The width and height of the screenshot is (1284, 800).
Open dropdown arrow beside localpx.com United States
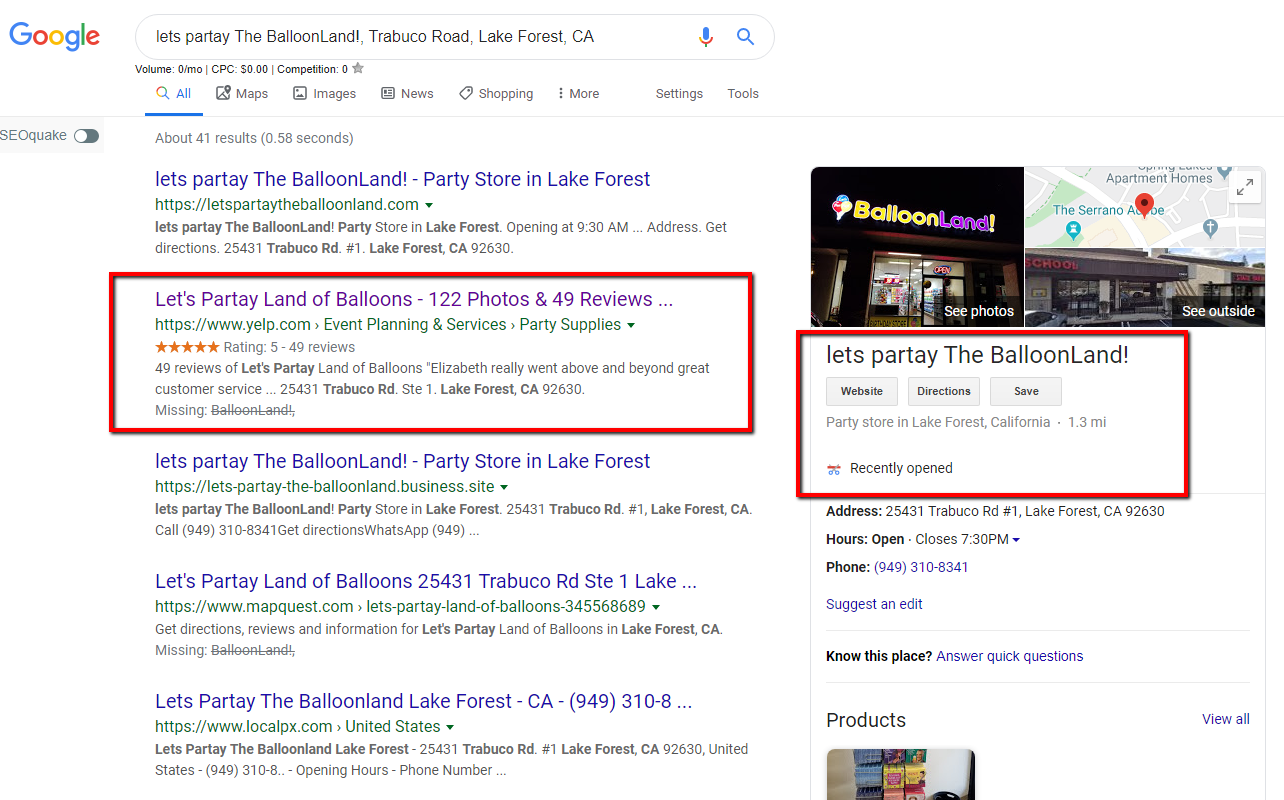click(450, 727)
